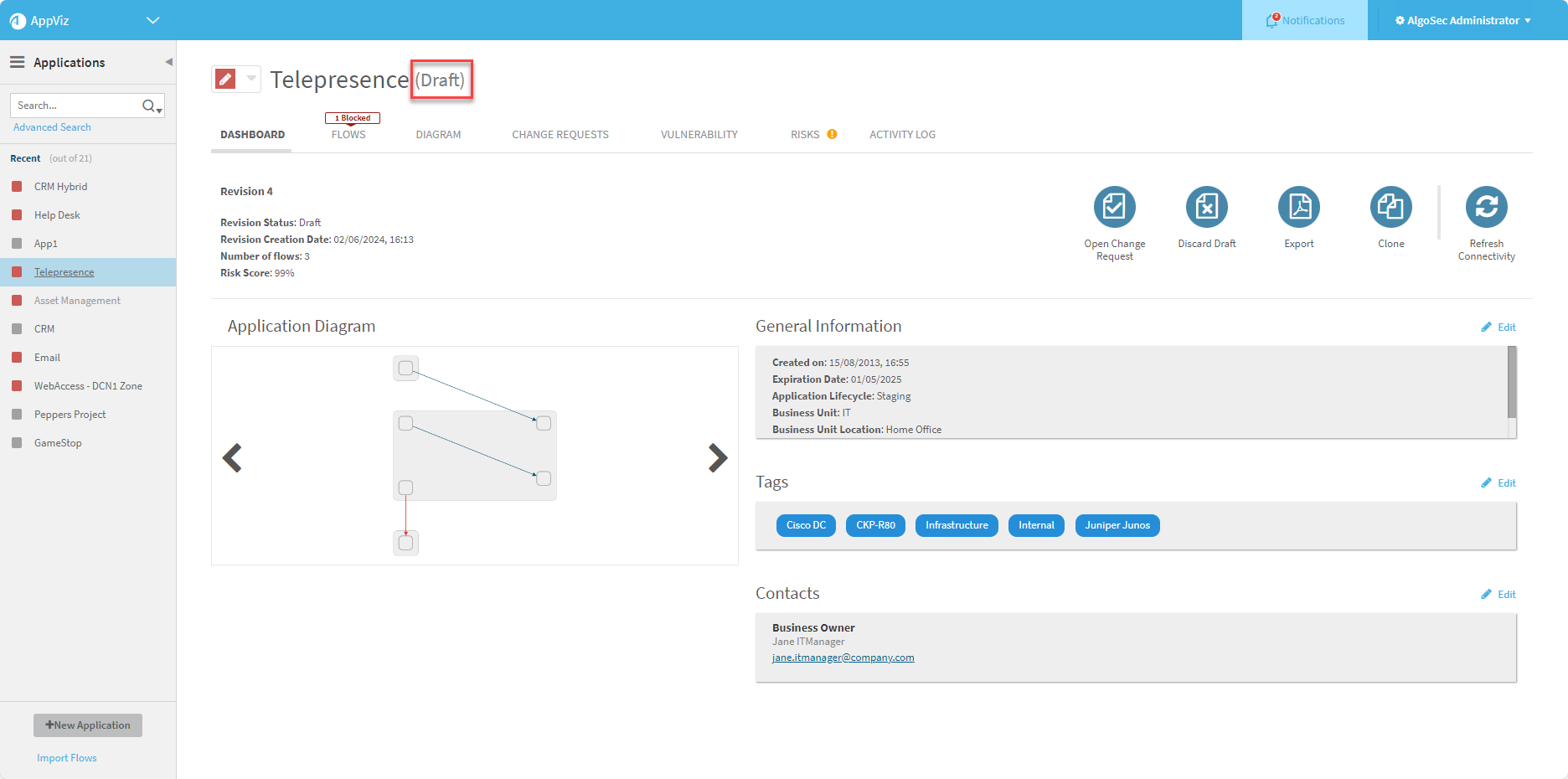1568x779 pixels.
Task: Select the Cisco DC tag
Action: (x=806, y=525)
